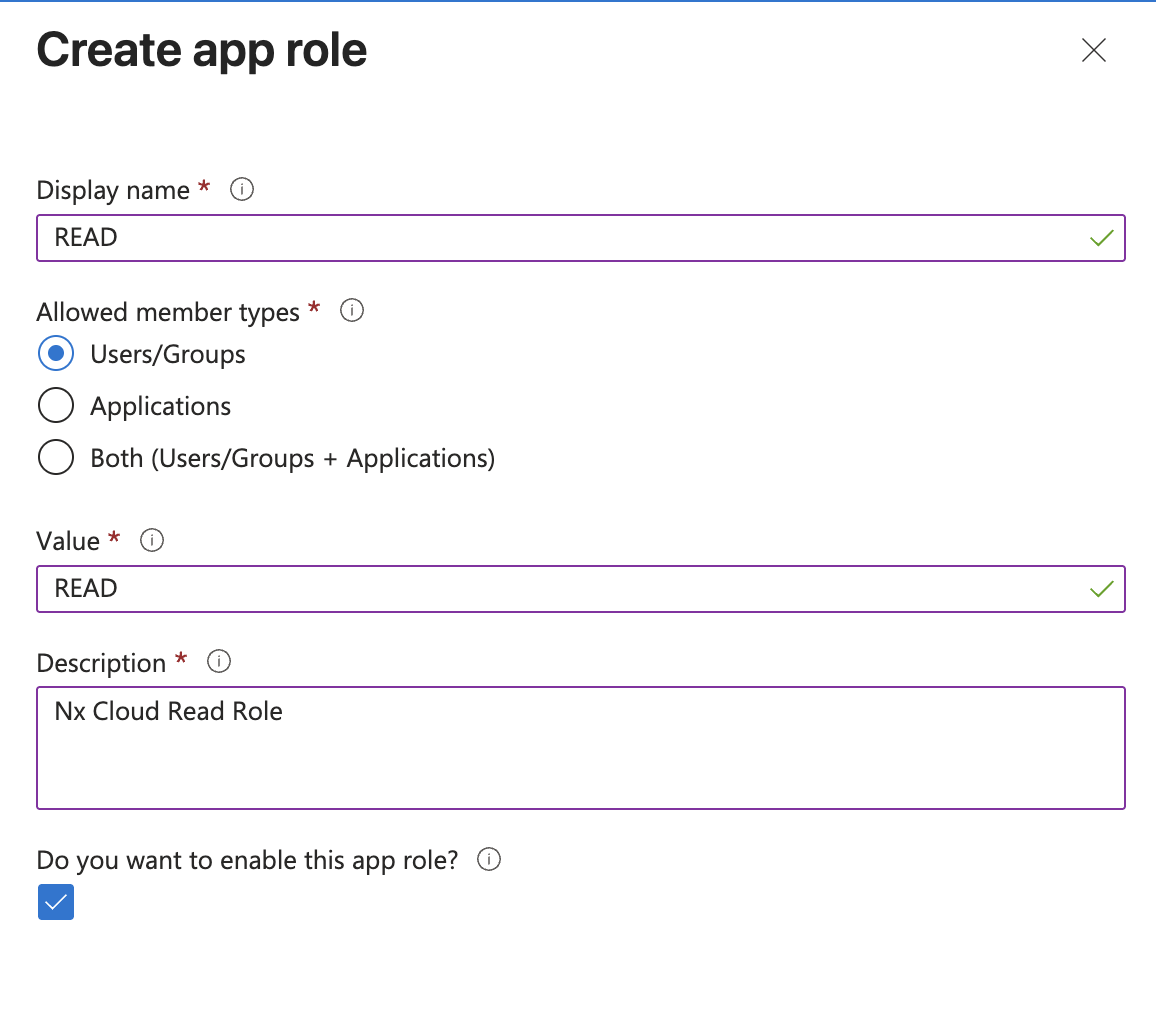
Task: Click the green validation checkmark in Display name
Action: click(x=1101, y=238)
